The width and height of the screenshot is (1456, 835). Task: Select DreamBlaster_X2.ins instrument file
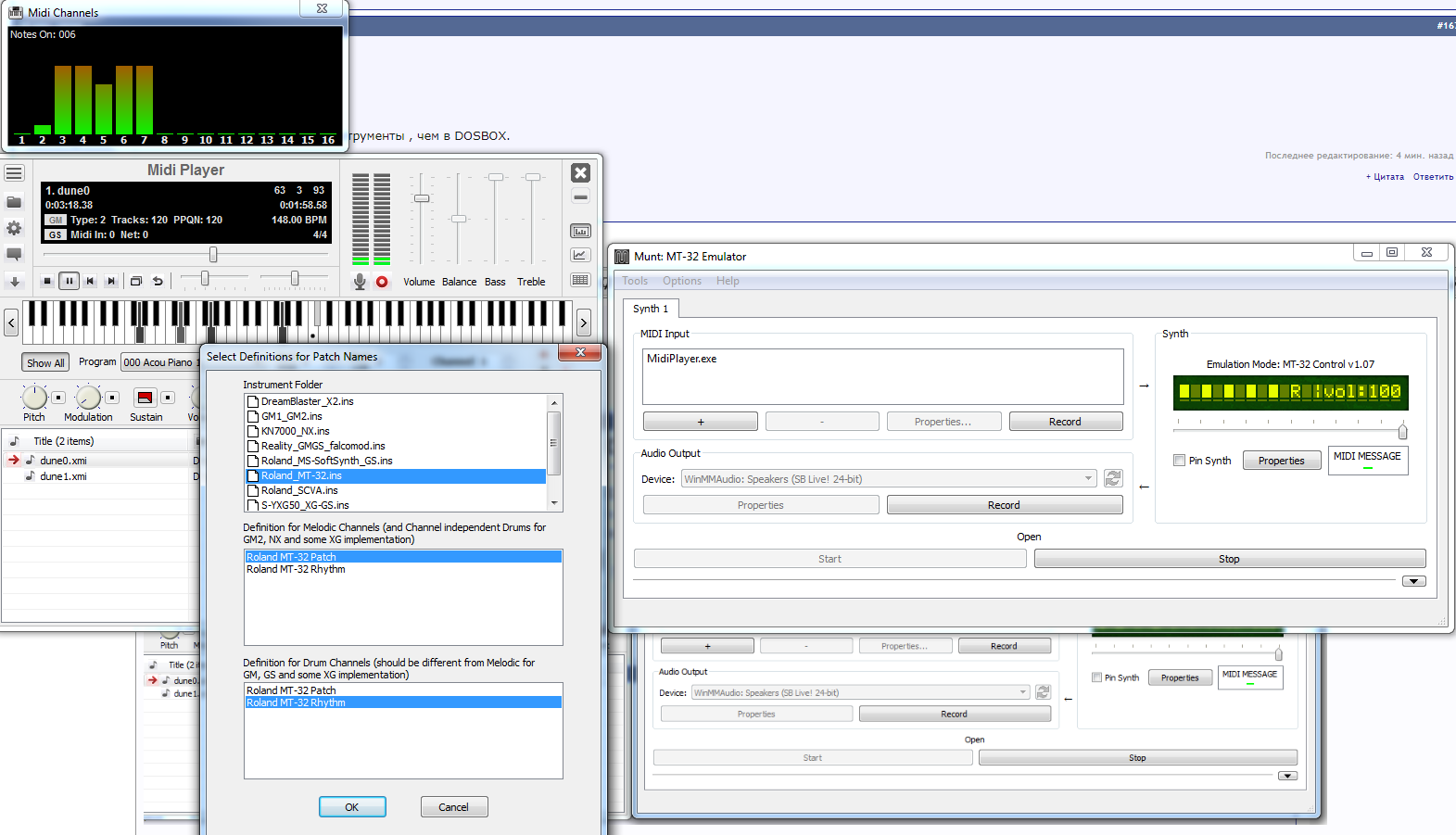click(x=307, y=401)
